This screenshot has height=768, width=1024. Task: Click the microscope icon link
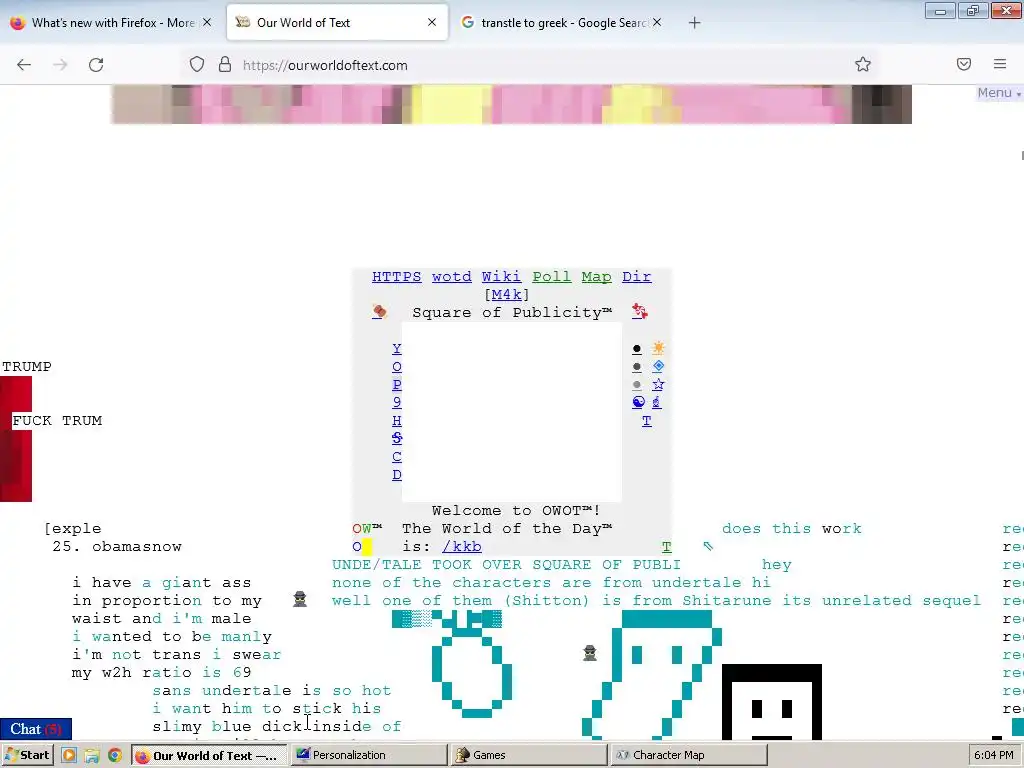point(656,402)
